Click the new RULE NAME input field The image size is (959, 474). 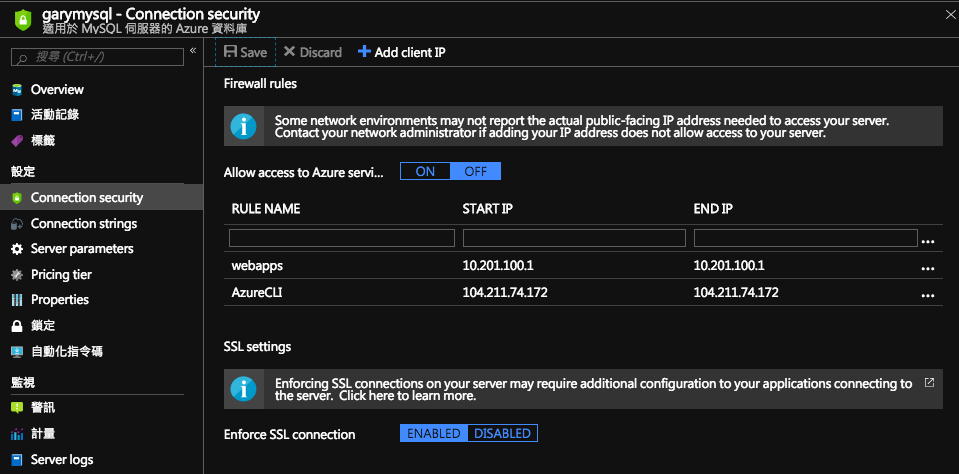pos(342,238)
